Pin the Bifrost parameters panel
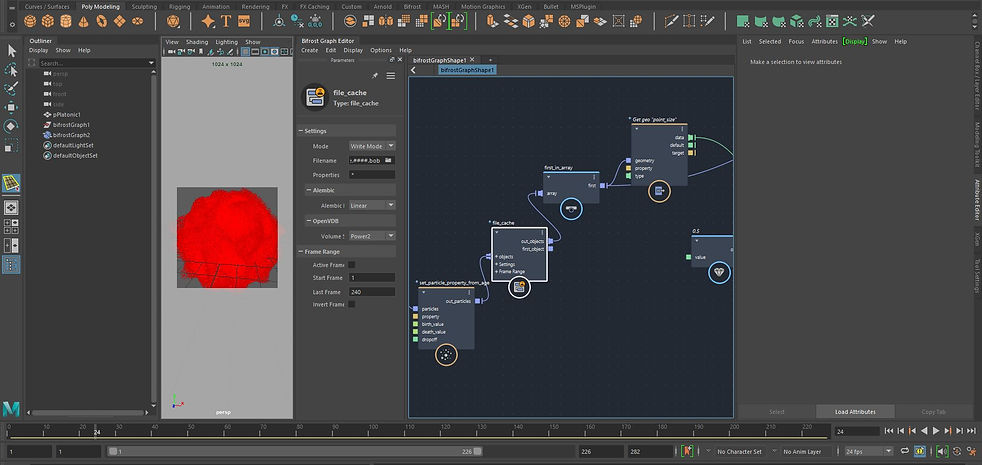This screenshot has height=465, width=982. [375, 76]
